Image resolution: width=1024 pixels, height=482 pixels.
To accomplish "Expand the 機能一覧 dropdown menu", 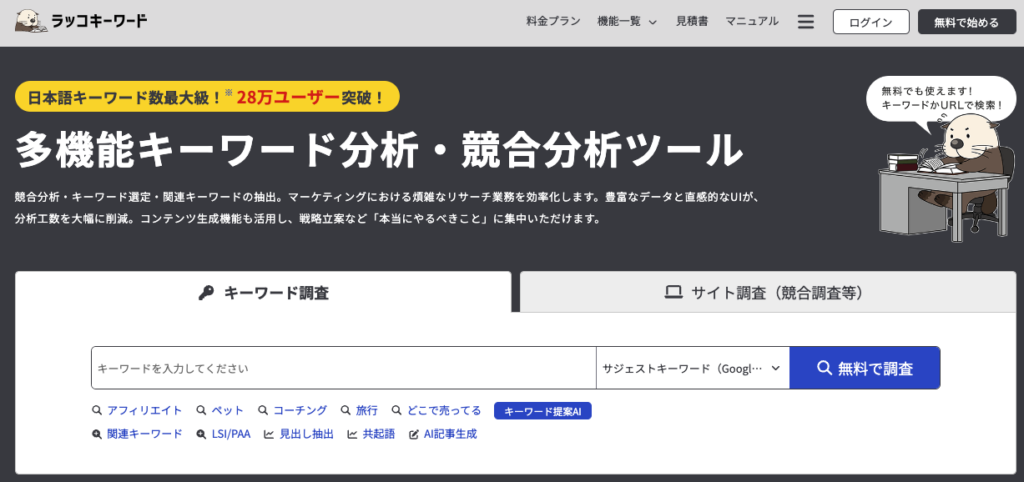I will click(626, 22).
